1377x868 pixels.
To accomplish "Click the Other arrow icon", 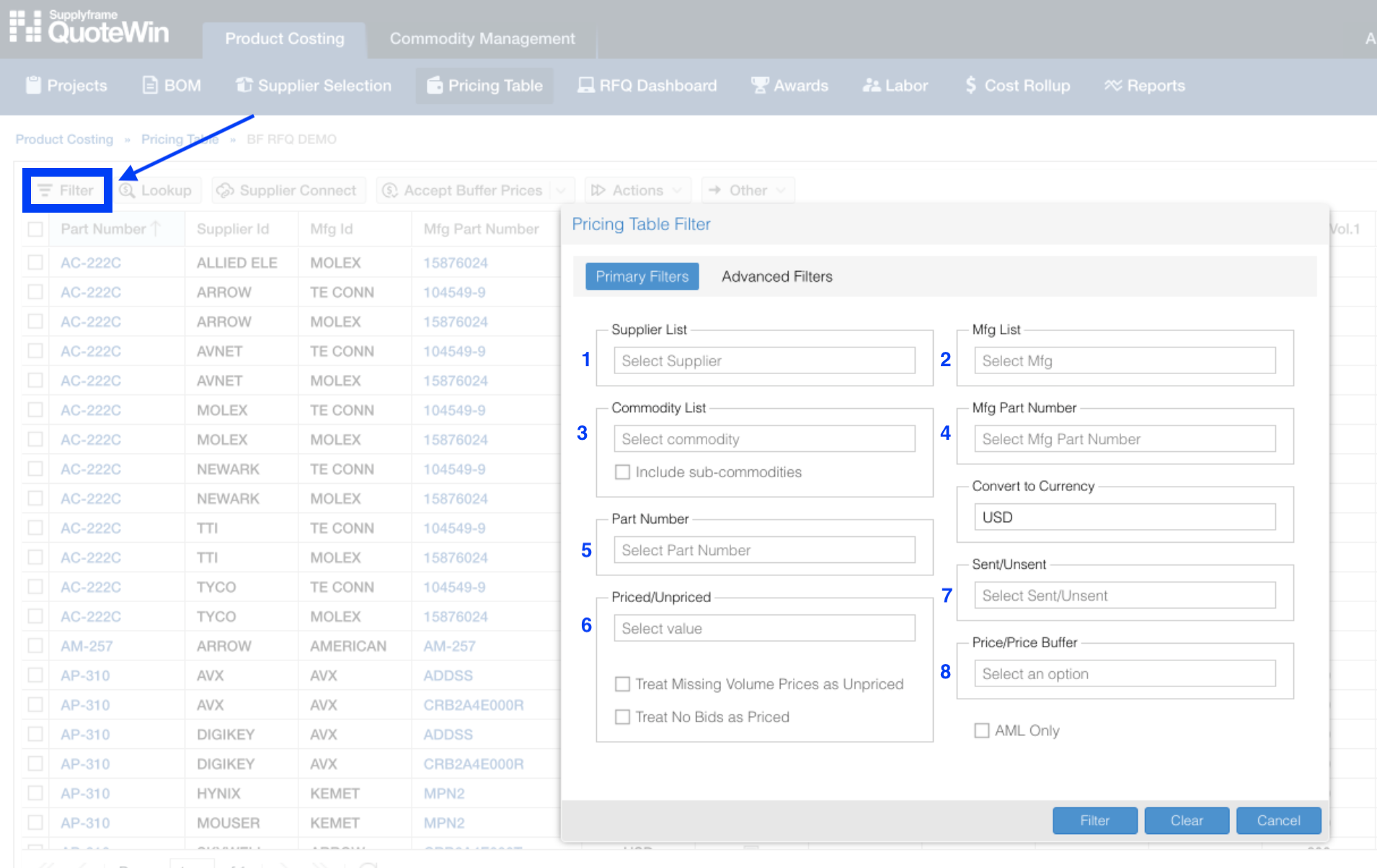I will click(714, 190).
